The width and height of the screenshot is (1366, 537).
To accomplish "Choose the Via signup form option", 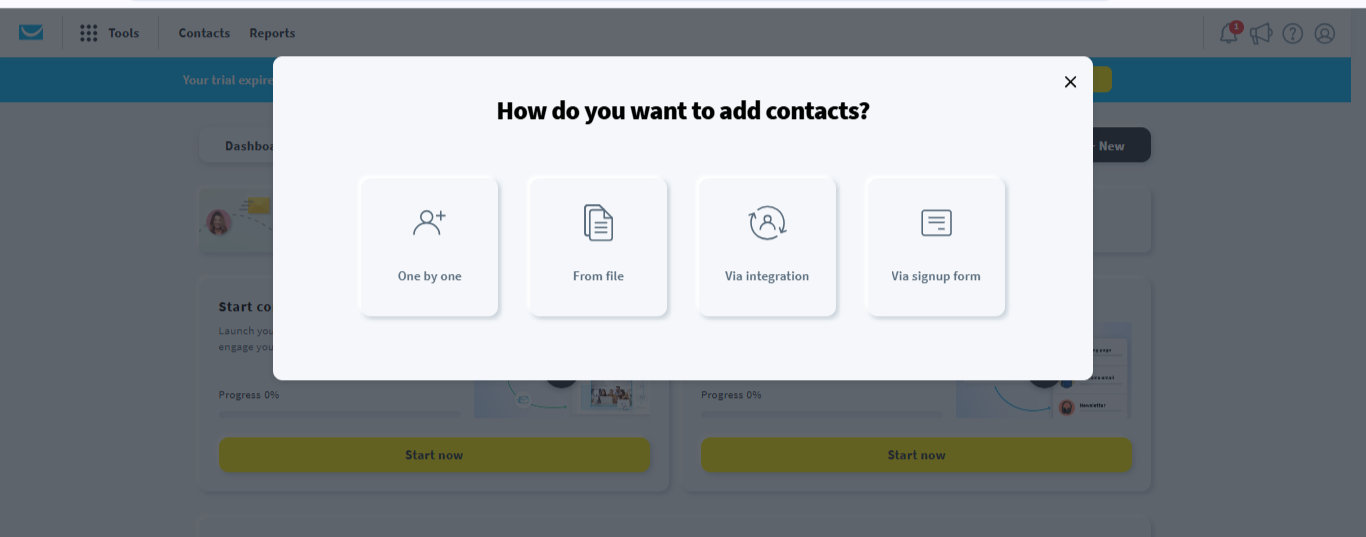I will pos(936,246).
